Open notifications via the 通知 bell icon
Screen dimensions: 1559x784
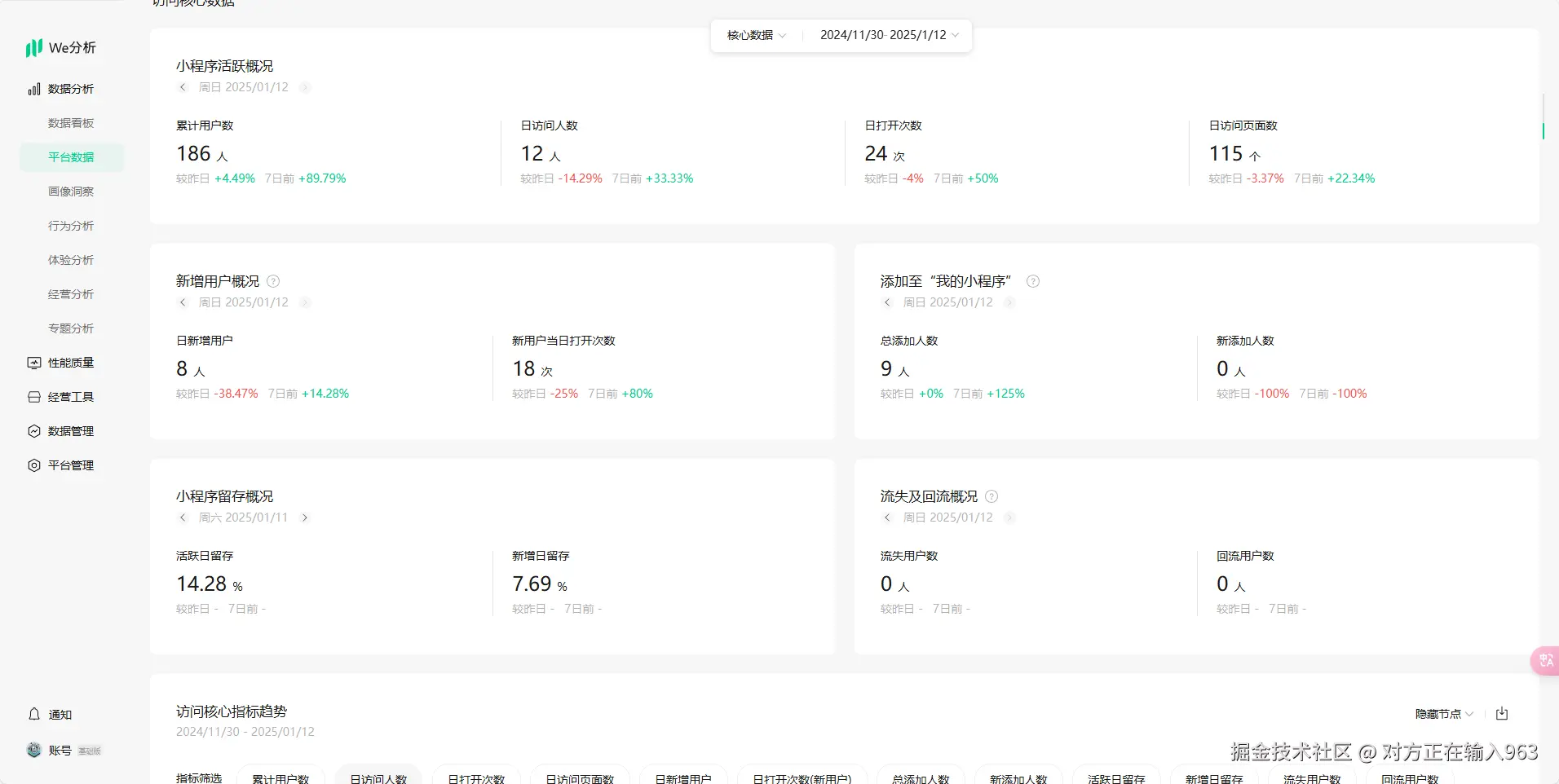point(34,714)
